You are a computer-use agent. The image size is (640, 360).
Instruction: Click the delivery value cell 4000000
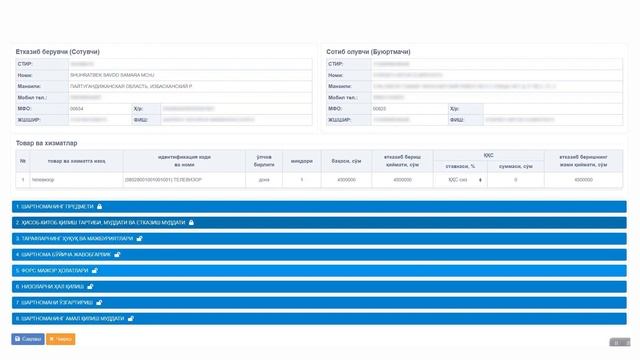point(402,180)
